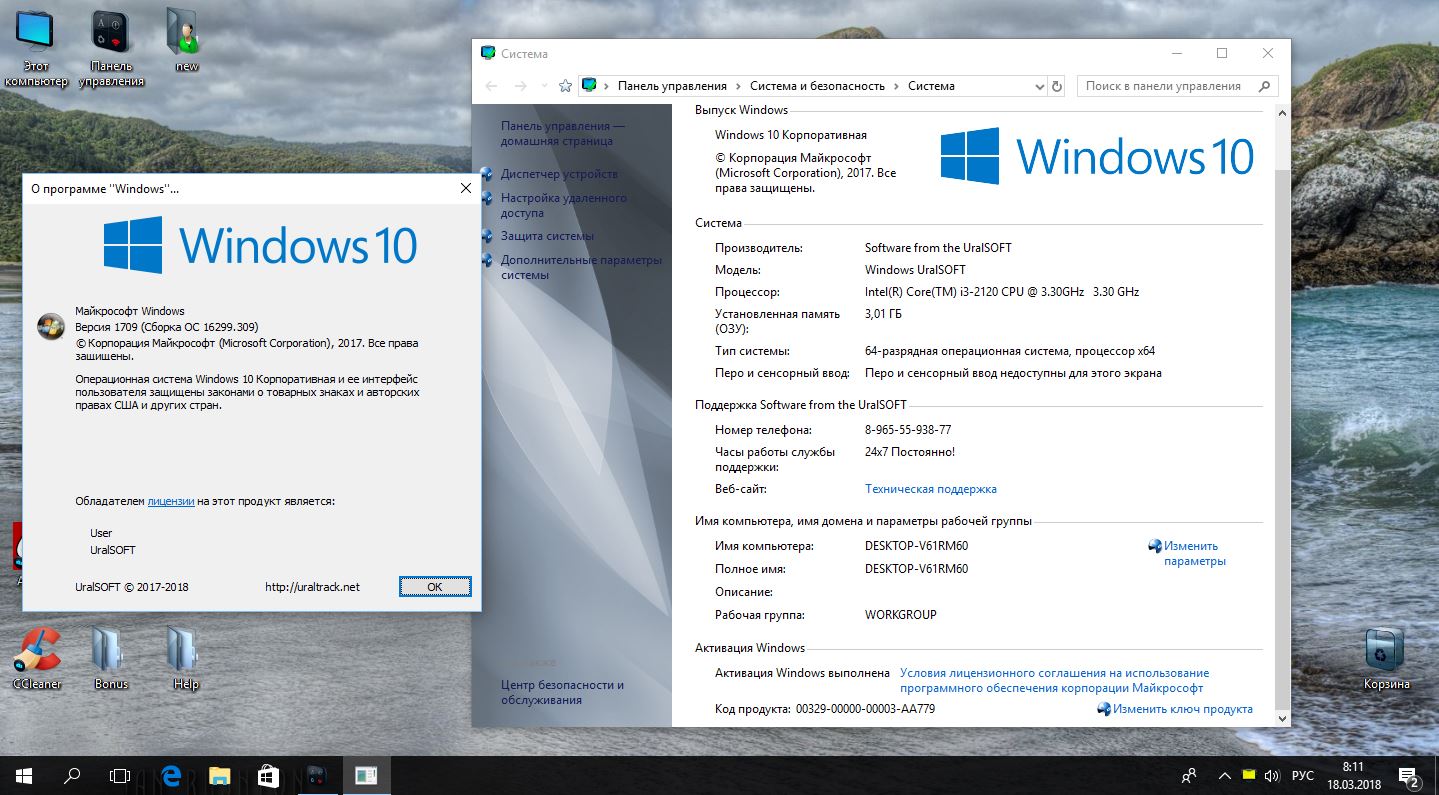Click the "Изменить параметры" link
The image size is (1439, 795).
coord(1194,554)
